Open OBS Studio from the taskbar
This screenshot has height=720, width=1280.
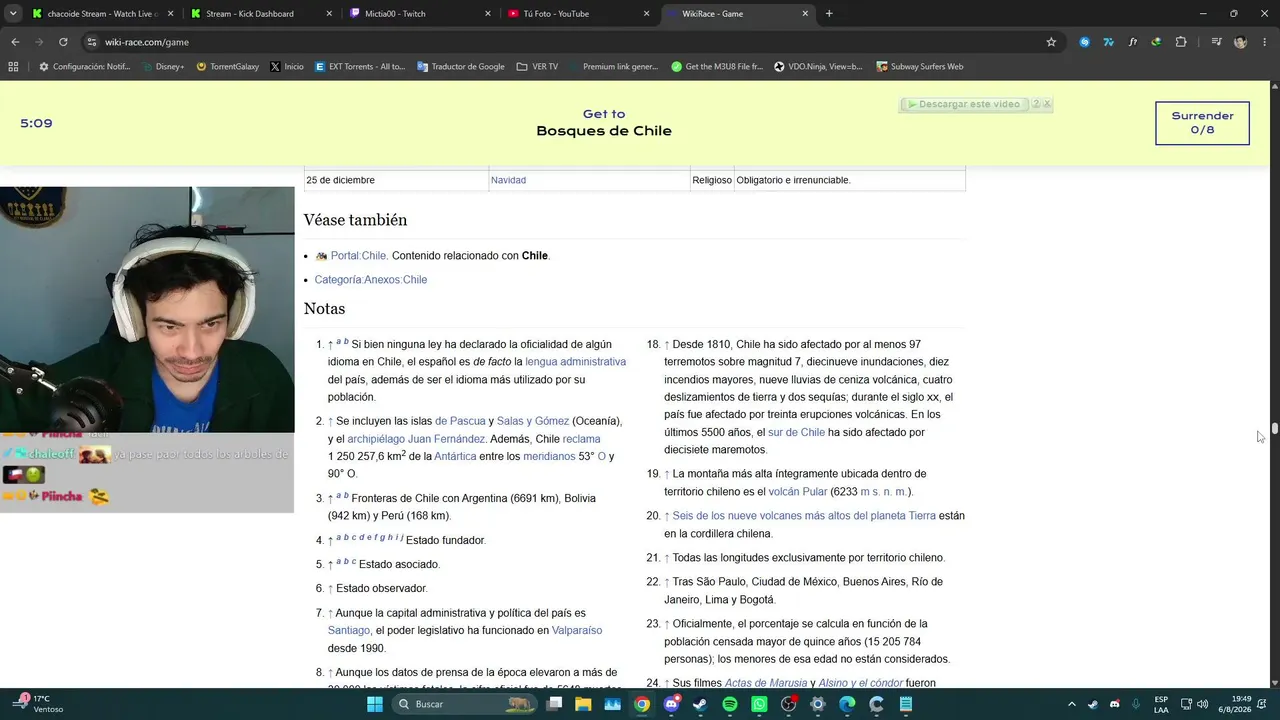[788, 705]
